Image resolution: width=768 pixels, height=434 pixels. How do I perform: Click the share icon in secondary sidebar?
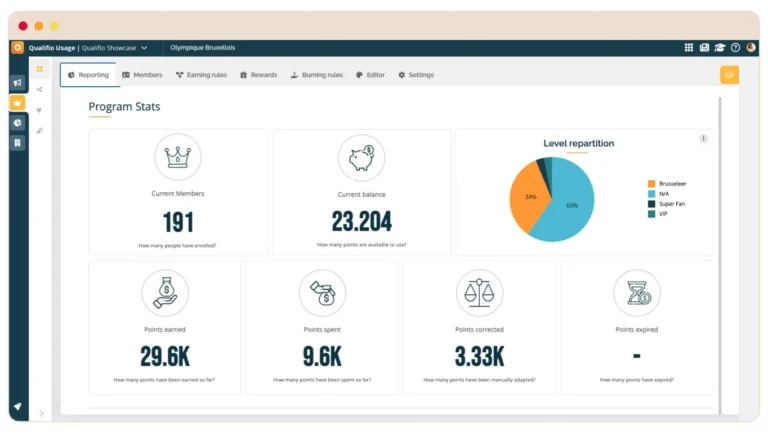coord(40,90)
